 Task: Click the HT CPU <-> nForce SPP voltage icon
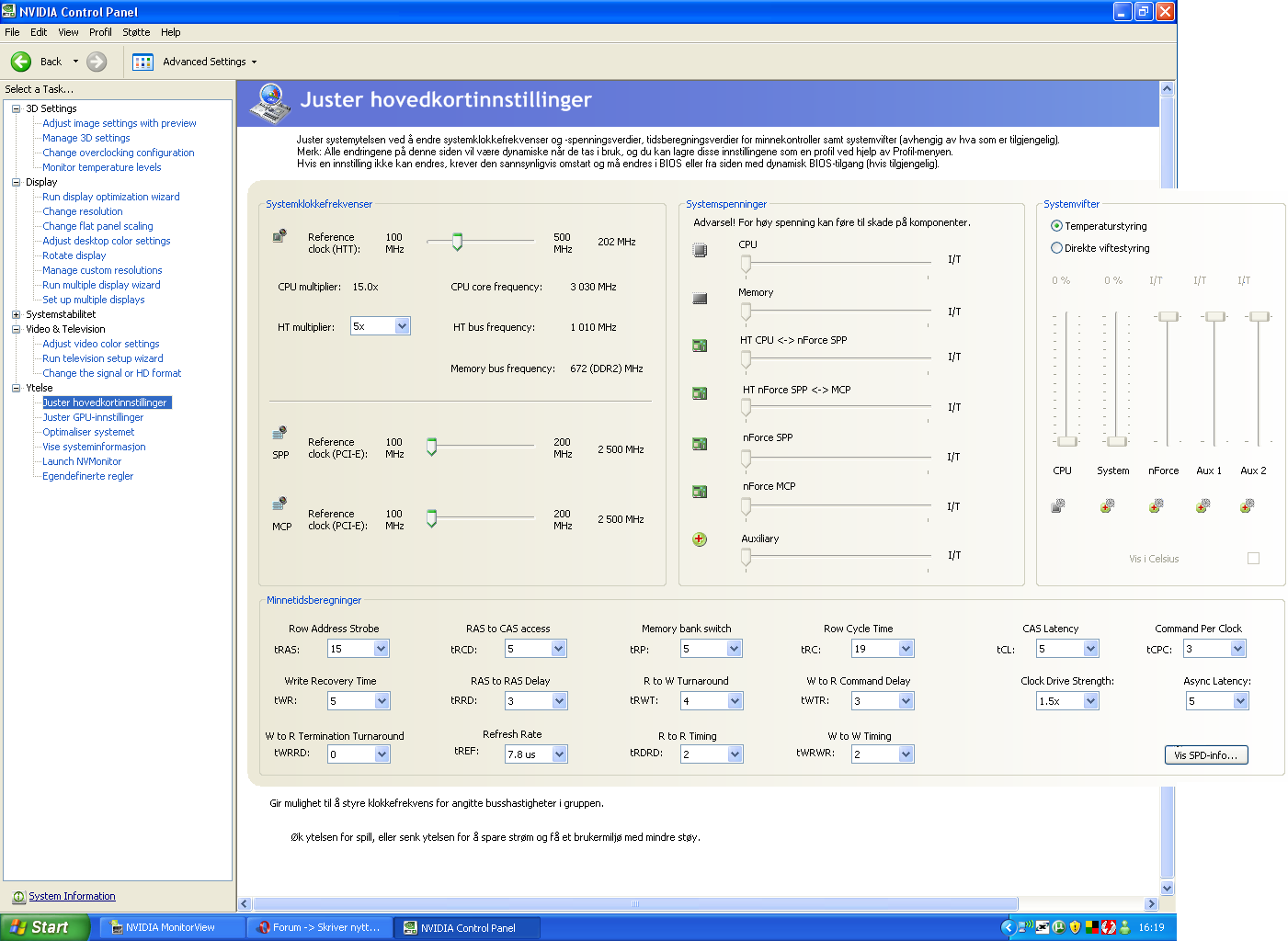click(700, 346)
